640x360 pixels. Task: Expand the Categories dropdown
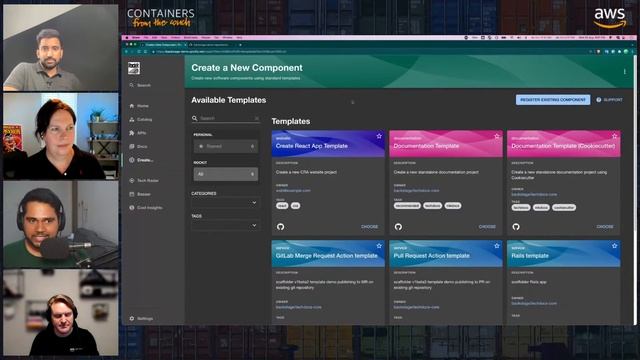(x=225, y=203)
